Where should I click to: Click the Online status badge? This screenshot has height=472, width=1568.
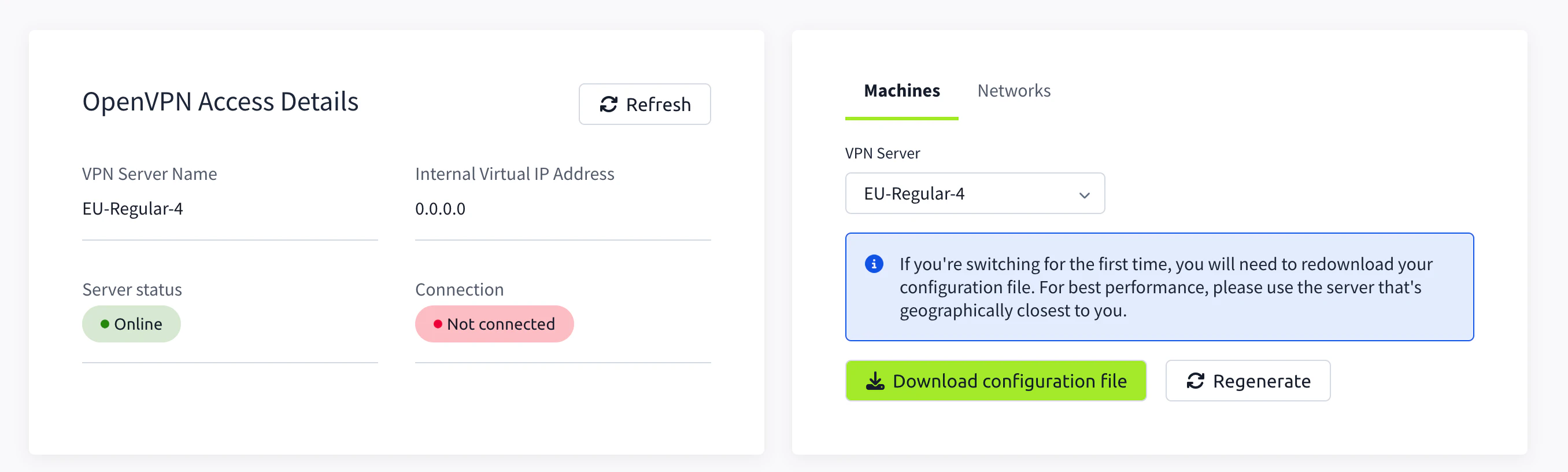tap(131, 324)
